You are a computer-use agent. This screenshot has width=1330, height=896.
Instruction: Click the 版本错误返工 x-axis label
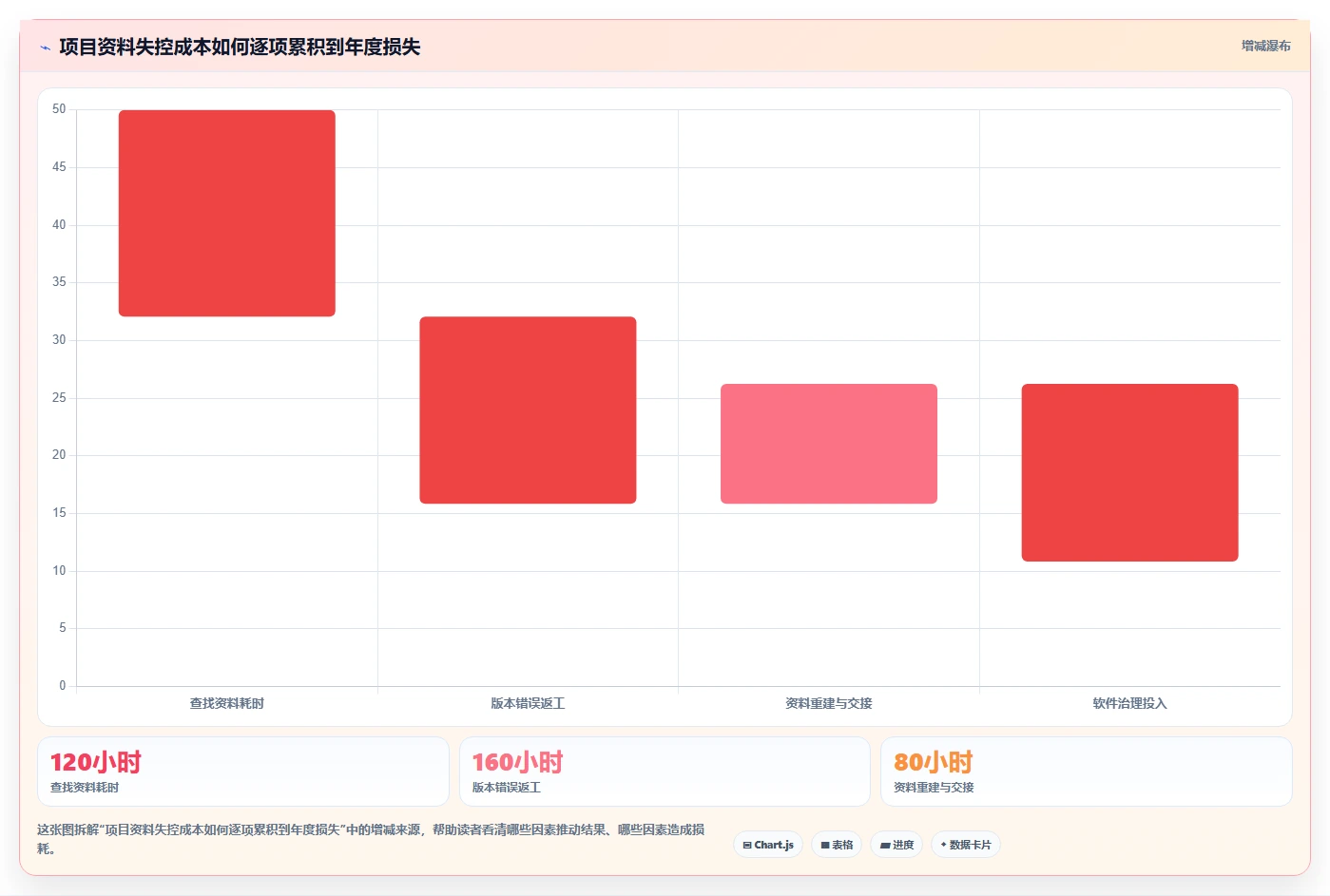tap(528, 703)
